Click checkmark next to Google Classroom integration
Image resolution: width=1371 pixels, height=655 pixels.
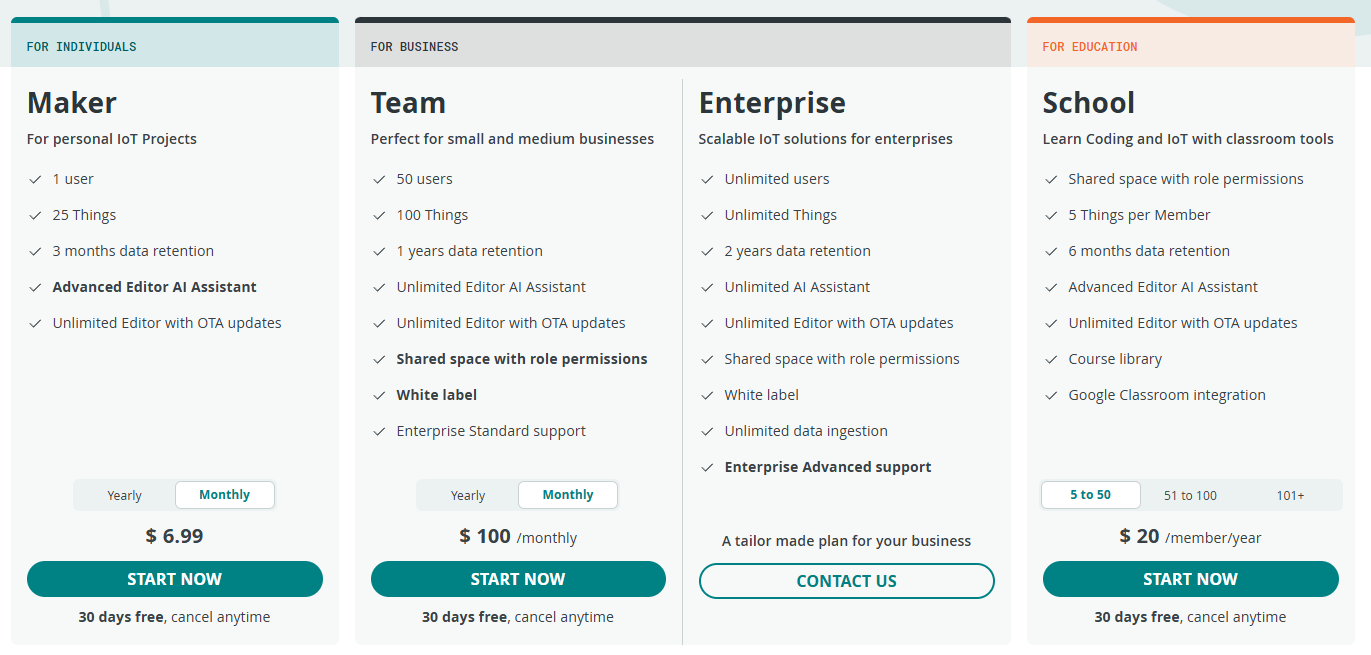pyautogui.click(x=1051, y=395)
